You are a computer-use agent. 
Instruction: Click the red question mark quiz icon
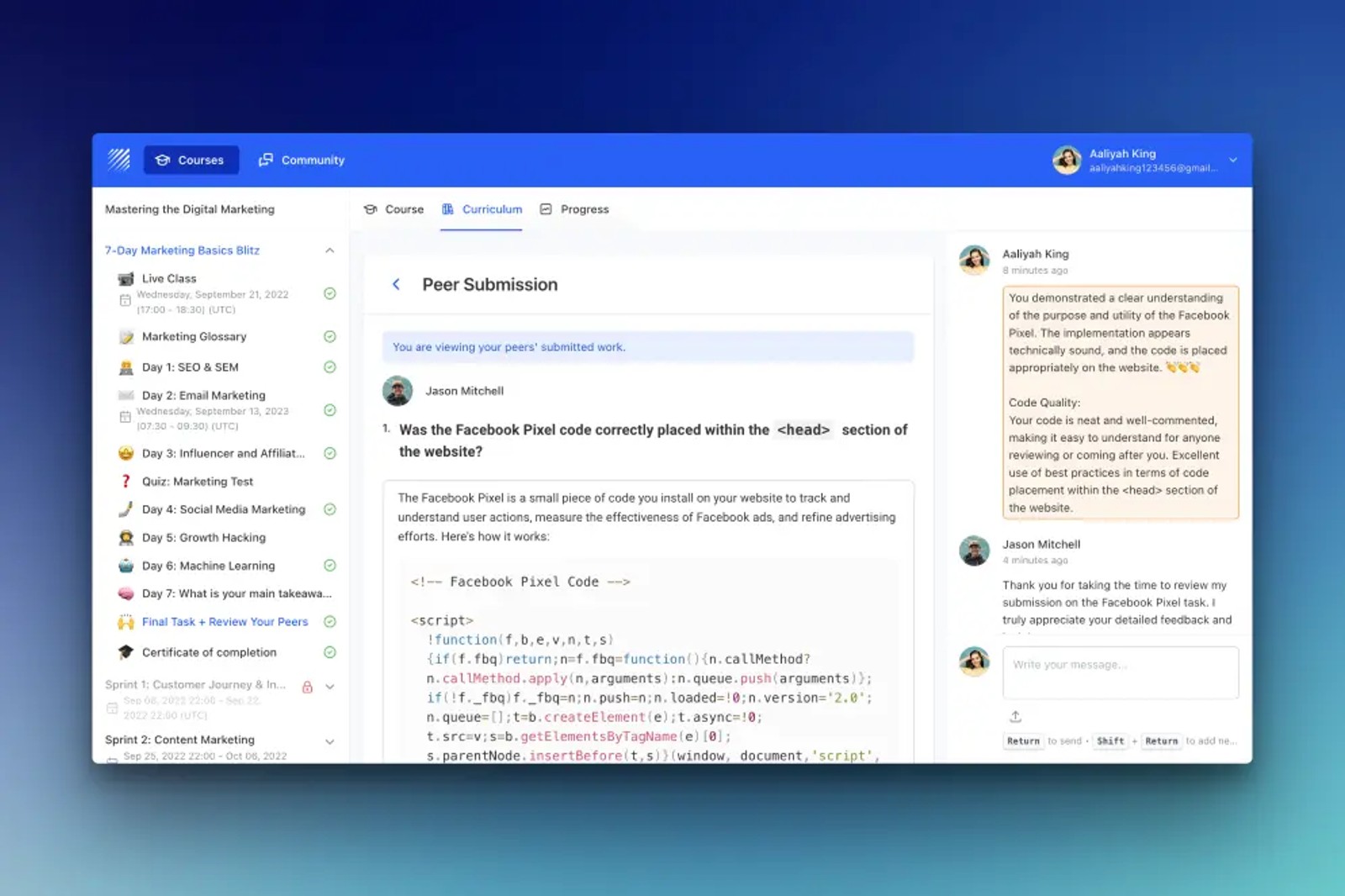(126, 482)
